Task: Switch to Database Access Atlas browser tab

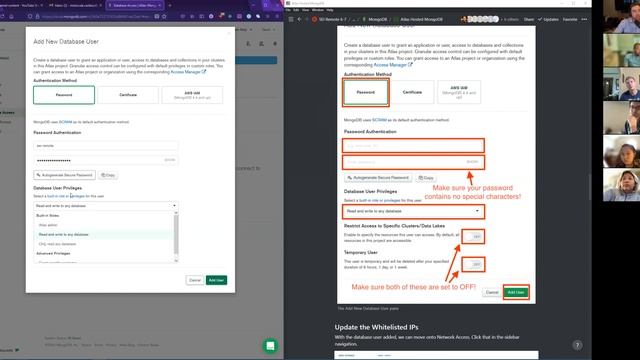Action: point(135,5)
